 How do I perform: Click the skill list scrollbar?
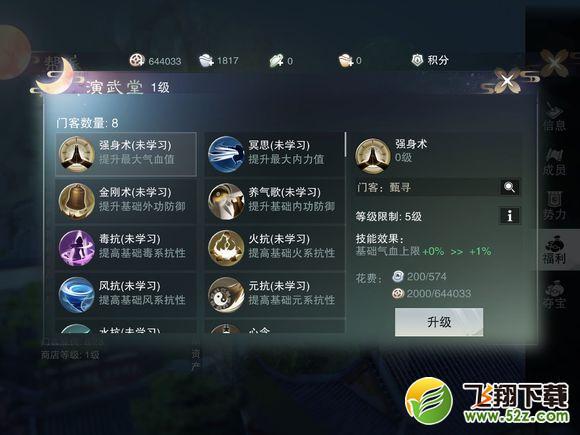coord(345,144)
